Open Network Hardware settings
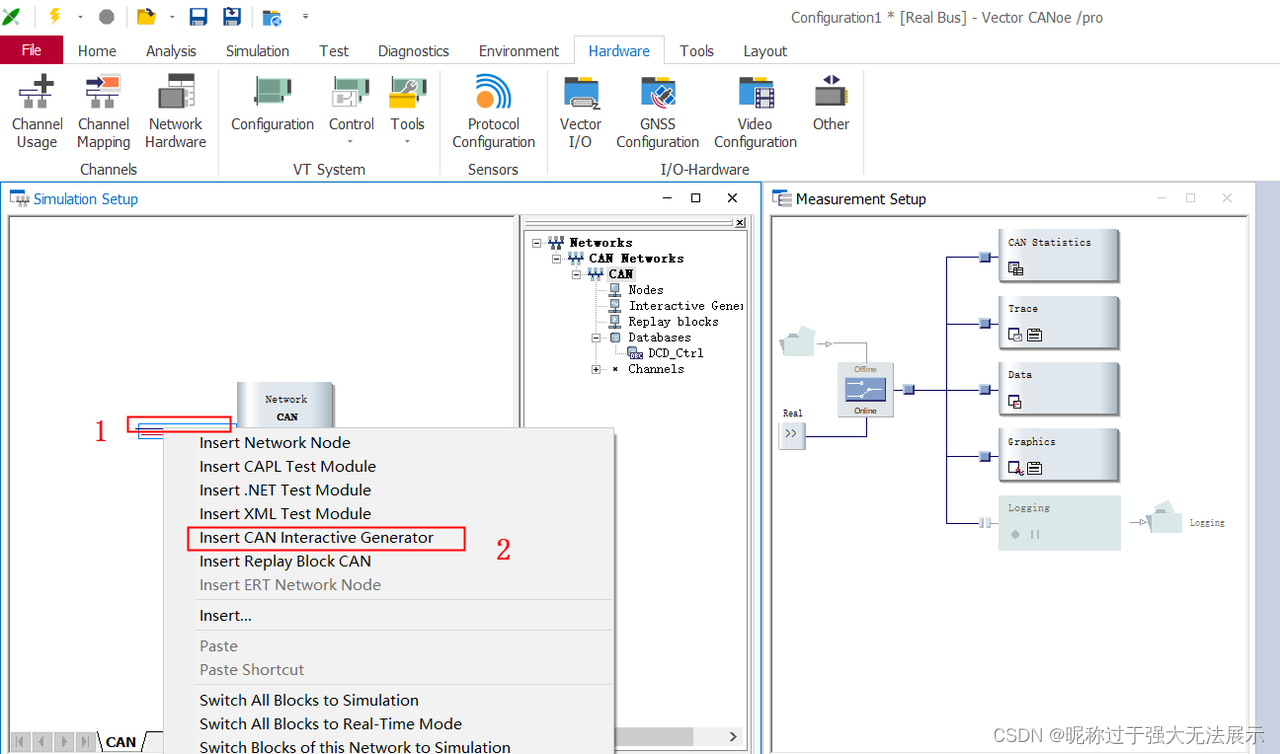The height and width of the screenshot is (754, 1280). (175, 112)
